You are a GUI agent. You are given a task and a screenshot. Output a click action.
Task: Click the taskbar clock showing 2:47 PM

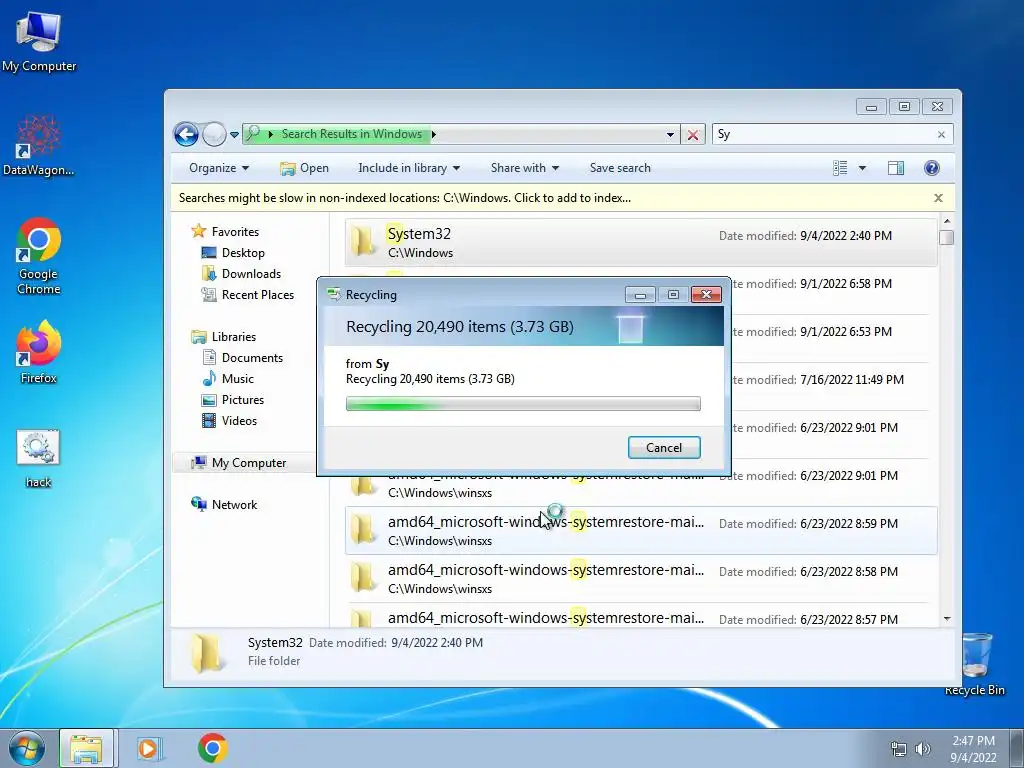point(973,749)
